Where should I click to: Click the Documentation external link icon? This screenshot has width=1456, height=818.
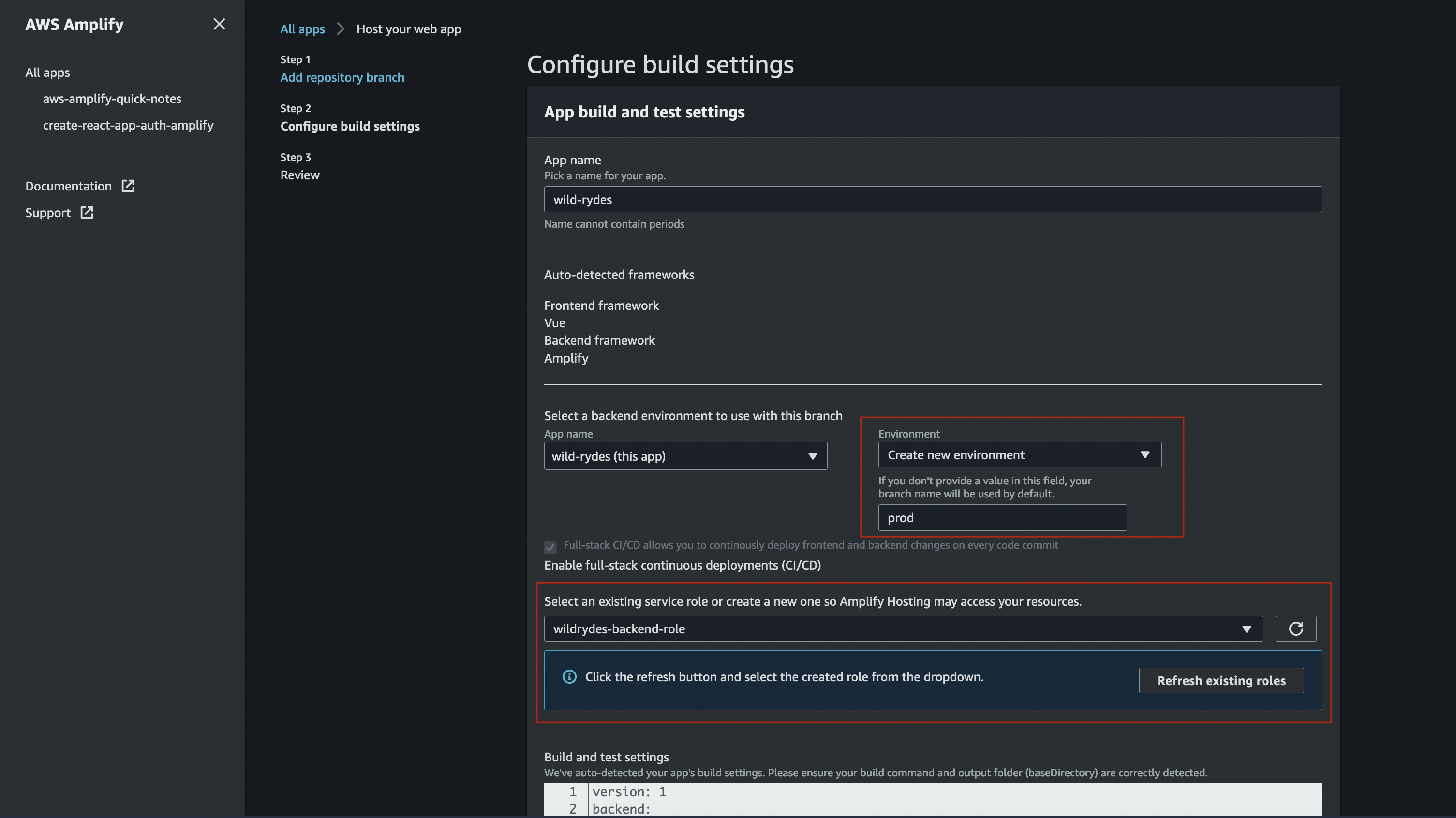pos(128,186)
